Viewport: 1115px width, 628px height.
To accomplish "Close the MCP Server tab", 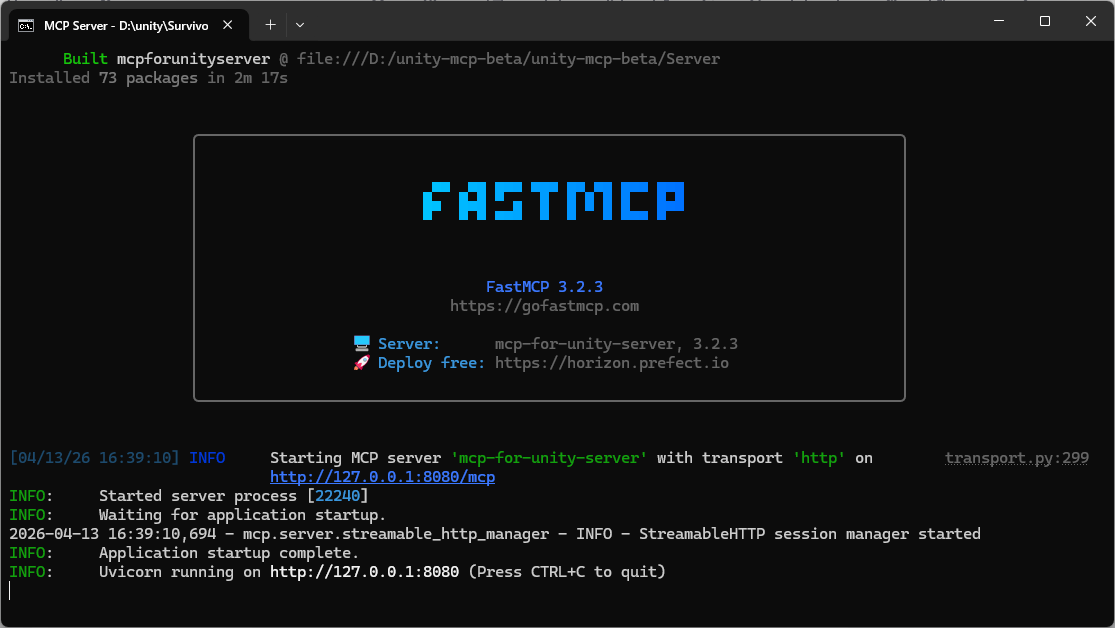I will point(228,25).
